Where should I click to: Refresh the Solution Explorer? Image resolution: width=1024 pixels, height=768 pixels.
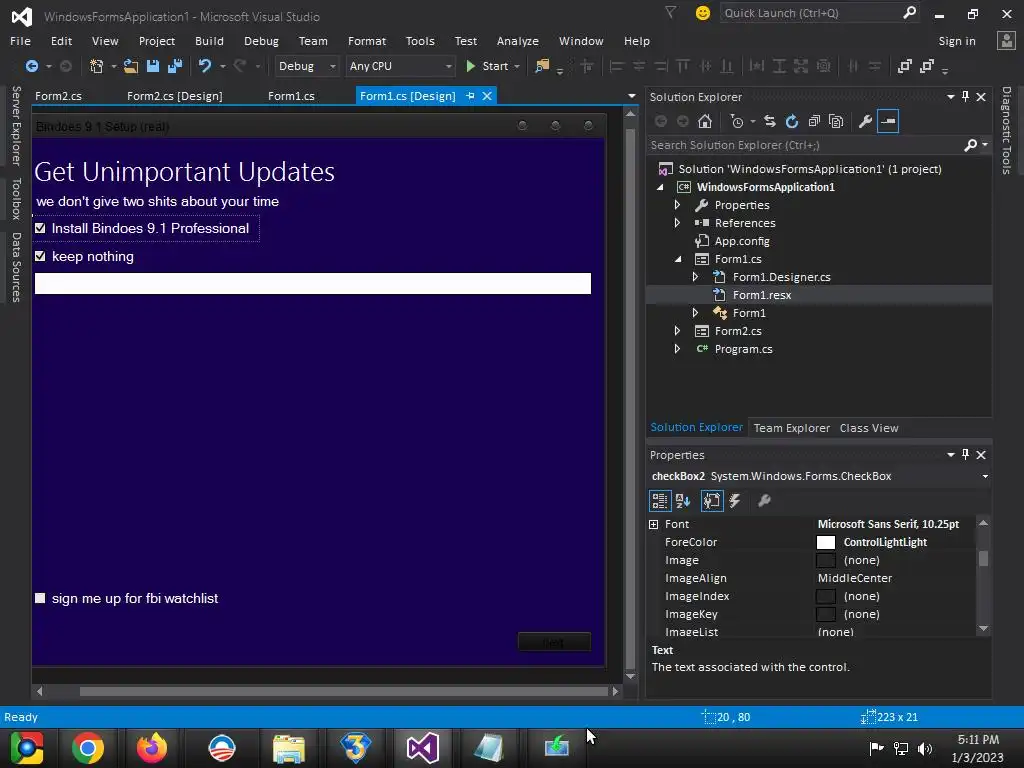pos(792,121)
